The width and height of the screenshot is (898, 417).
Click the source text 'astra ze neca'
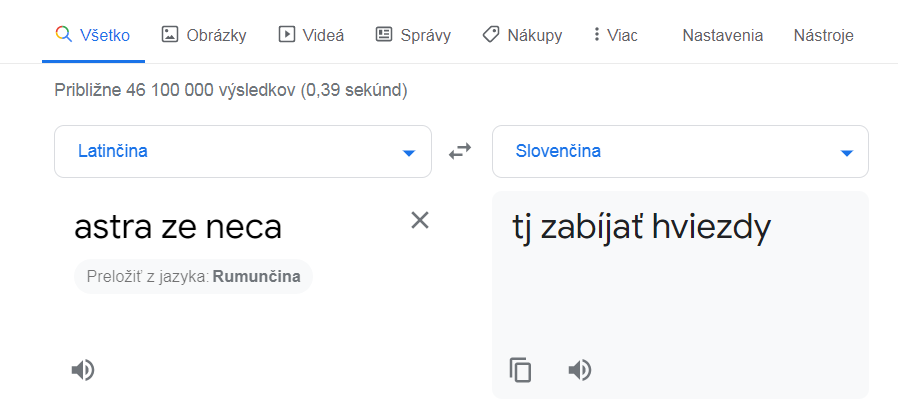[x=178, y=228]
